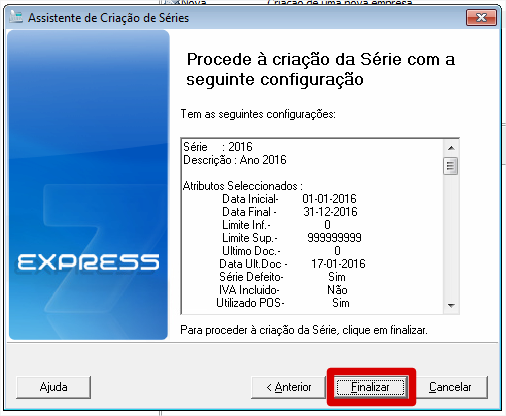Click the Data Inicial value 01-01-2016
This screenshot has width=506, height=416.
329,199
